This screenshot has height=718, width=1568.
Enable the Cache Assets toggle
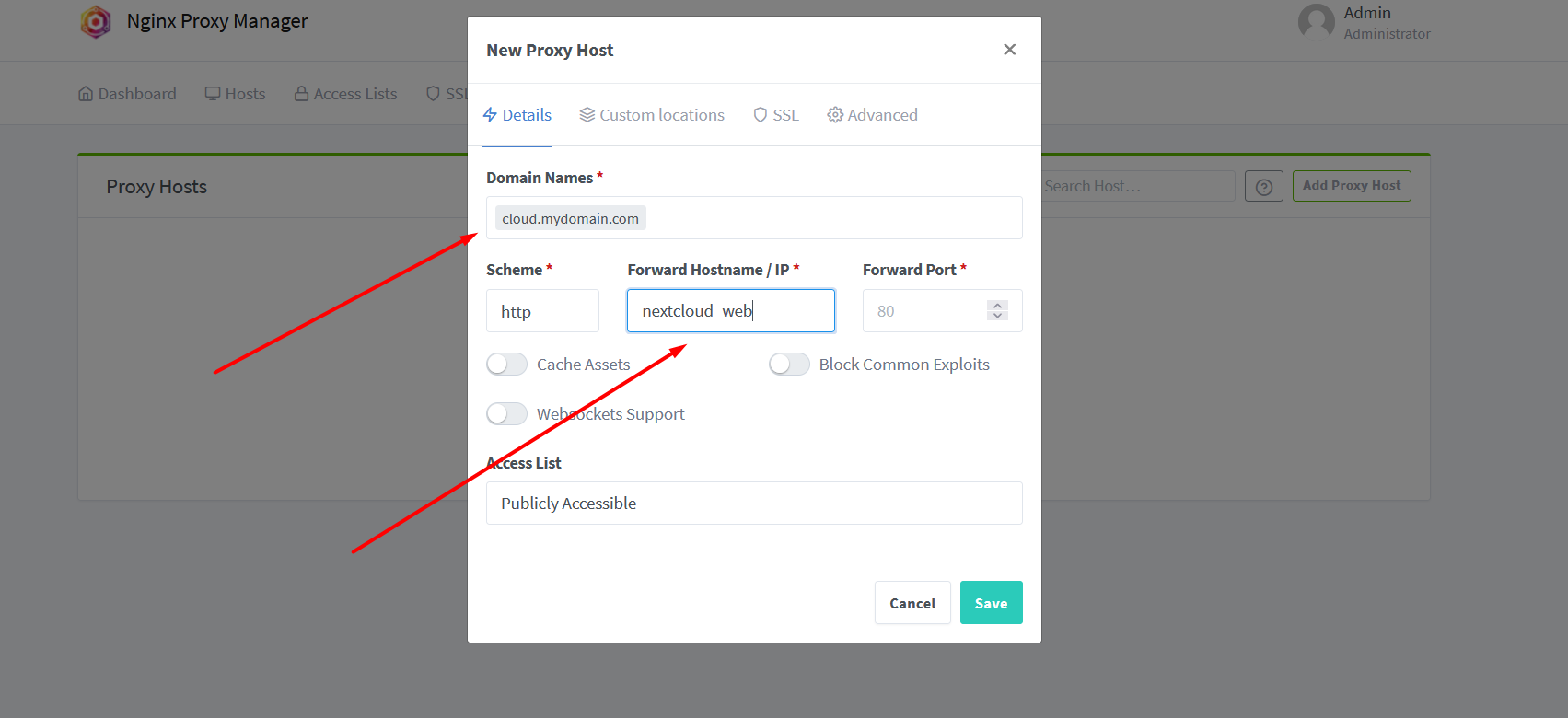click(506, 365)
